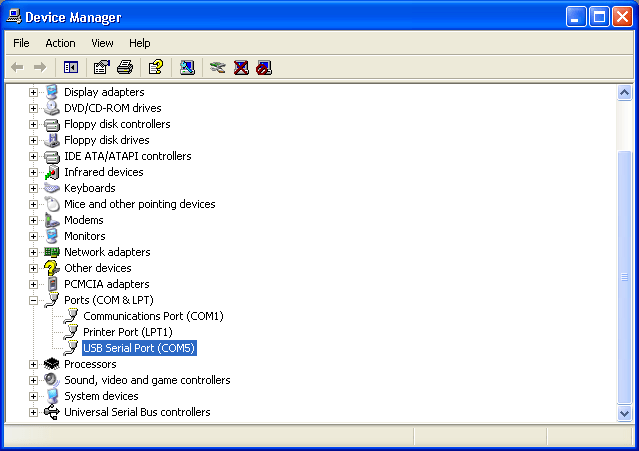639x451 pixels.
Task: Click the Properties toolbar icon
Action: click(x=101, y=67)
